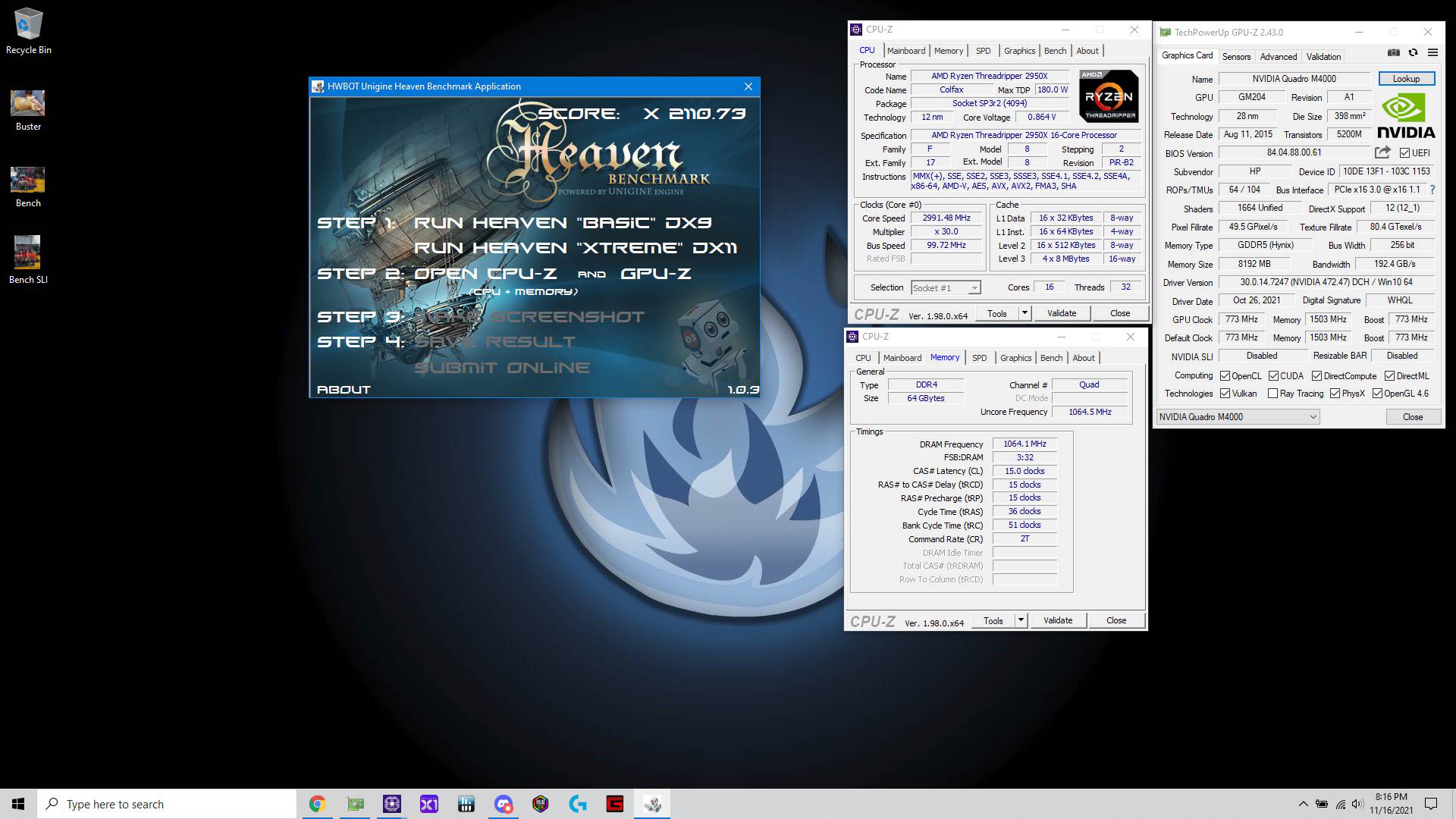The height and width of the screenshot is (819, 1456).
Task: Click the GPU-Z refresh icon
Action: 1413,52
